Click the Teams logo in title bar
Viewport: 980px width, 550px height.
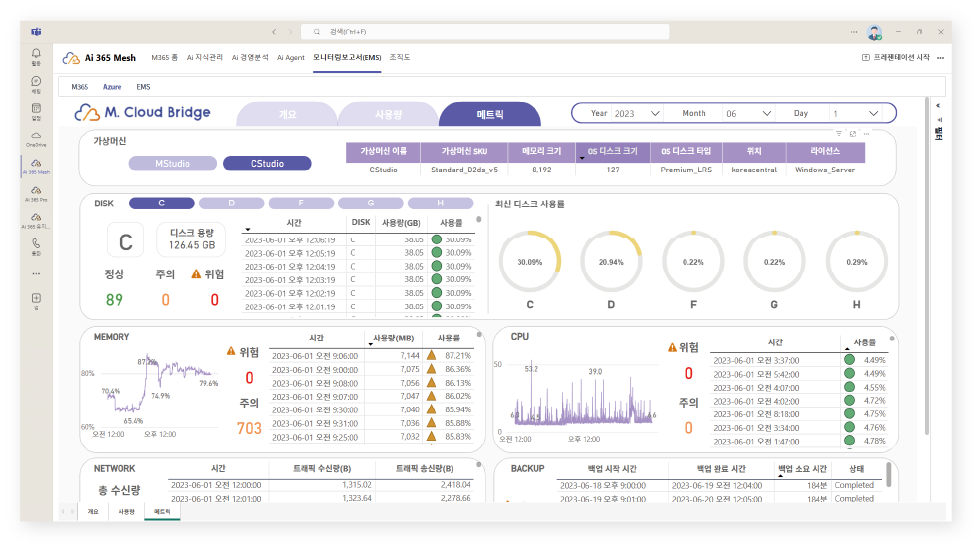pyautogui.click(x=36, y=31)
